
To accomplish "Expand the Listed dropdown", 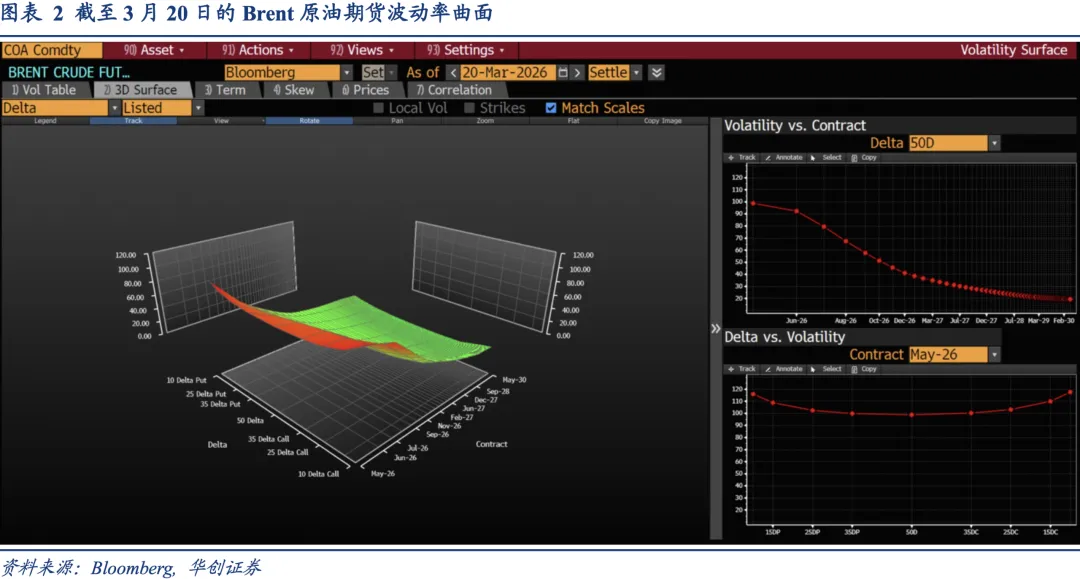I will point(198,108).
